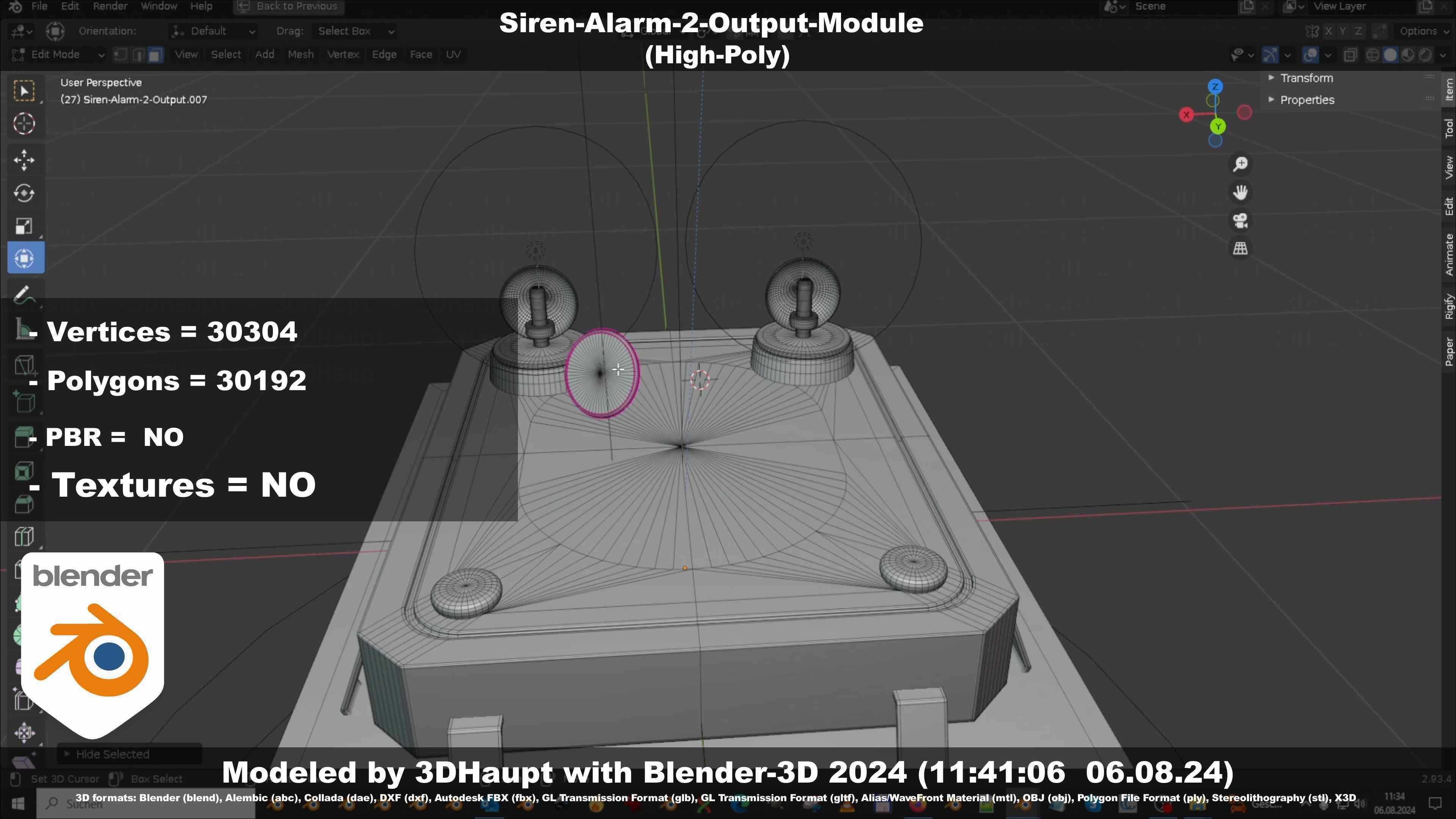Select the Annotate pencil tool
Screen dimensions: 1456x819
(24, 295)
